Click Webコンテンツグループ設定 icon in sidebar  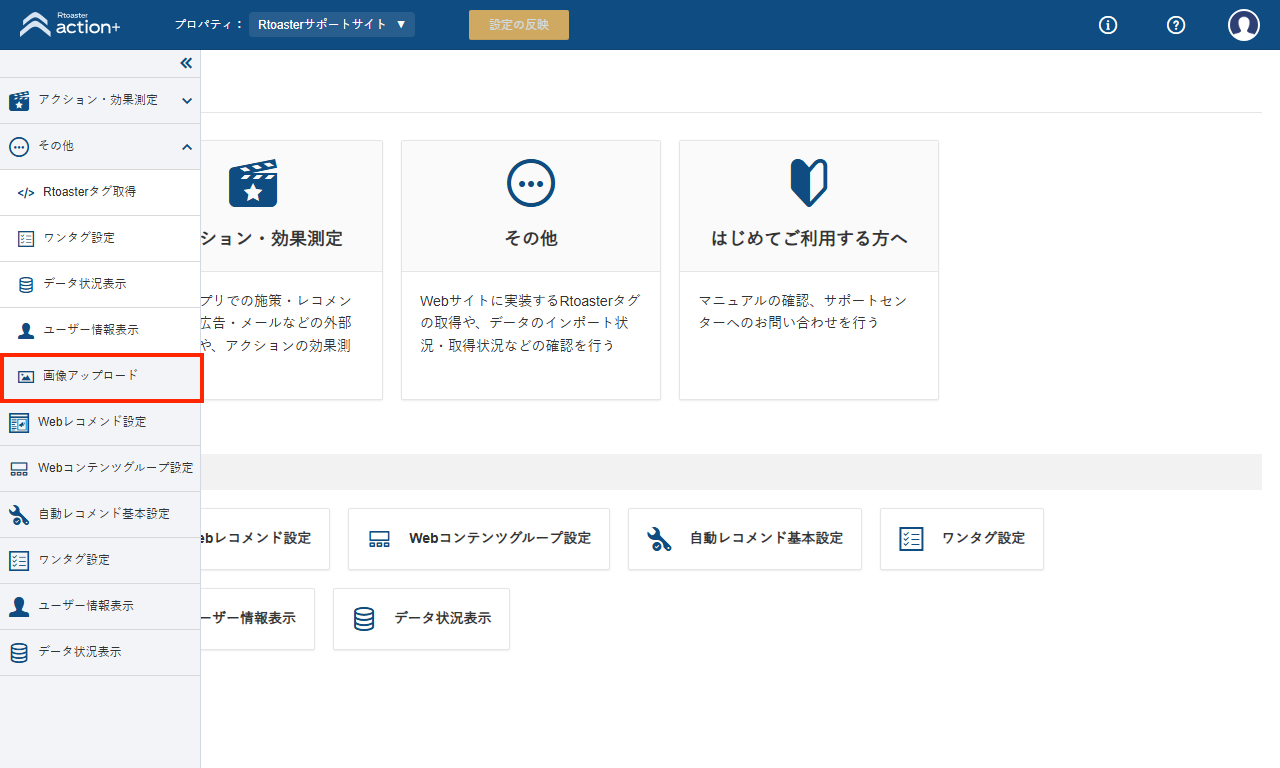click(19, 468)
